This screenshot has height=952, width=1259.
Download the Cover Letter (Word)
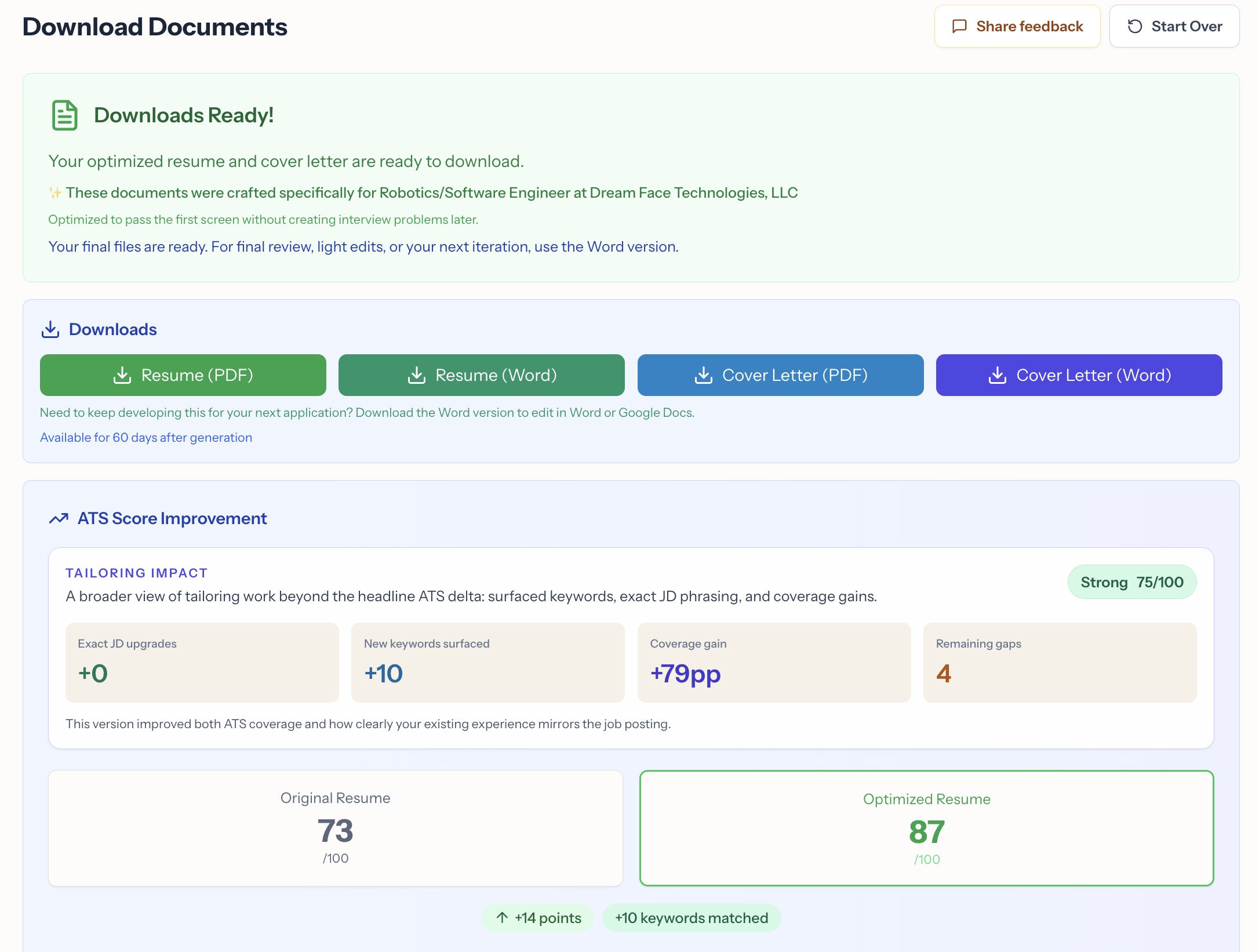pos(1078,375)
